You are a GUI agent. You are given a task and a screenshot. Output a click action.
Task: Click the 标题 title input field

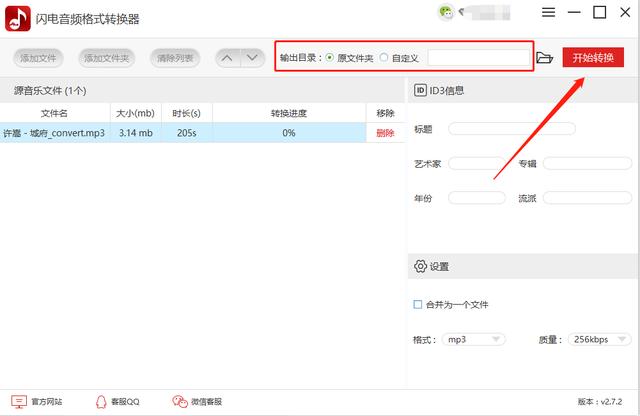tap(512, 129)
